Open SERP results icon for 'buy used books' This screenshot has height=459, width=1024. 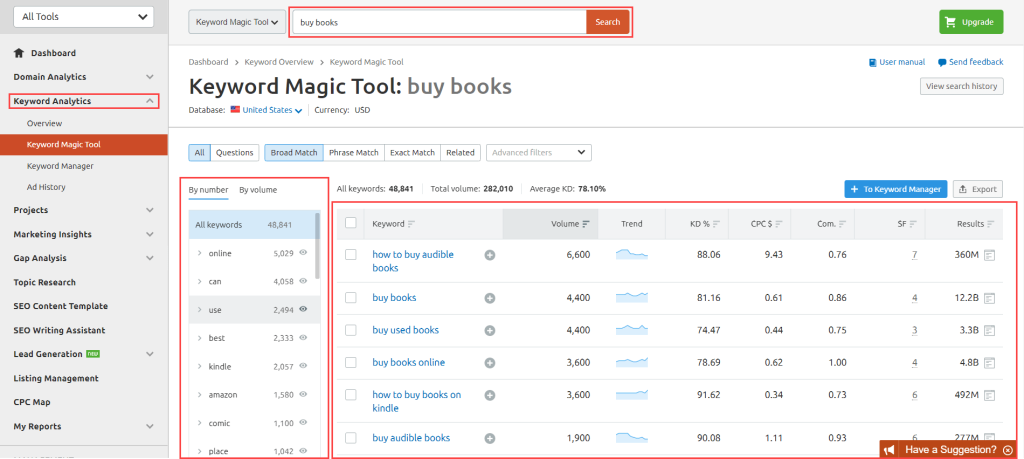click(989, 330)
